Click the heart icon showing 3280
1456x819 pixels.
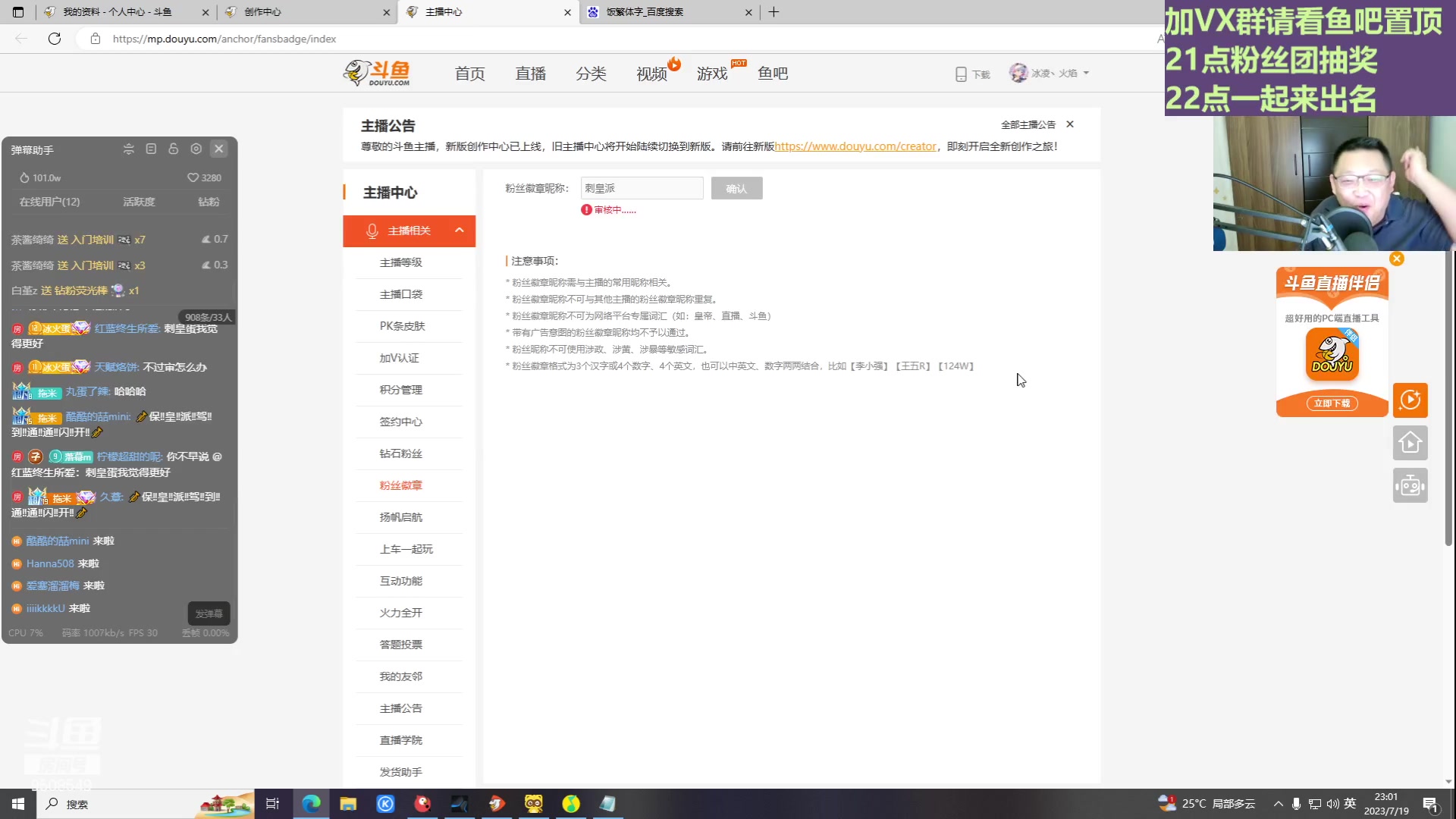pos(193,177)
